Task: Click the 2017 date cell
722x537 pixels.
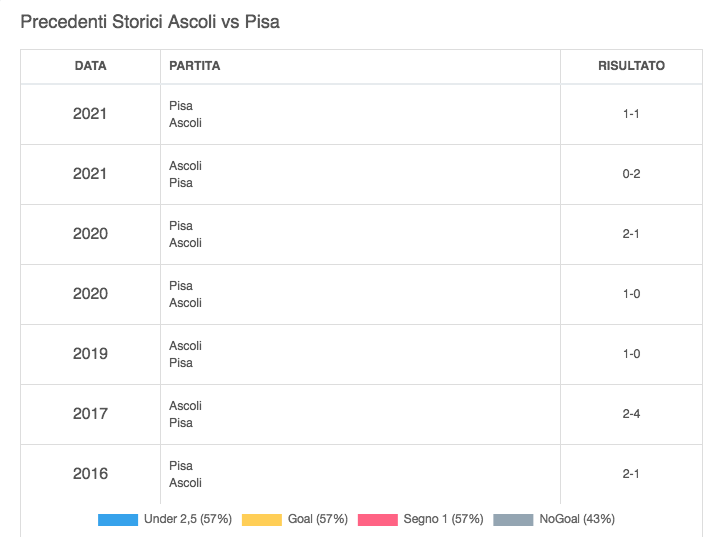Action: (x=90, y=414)
